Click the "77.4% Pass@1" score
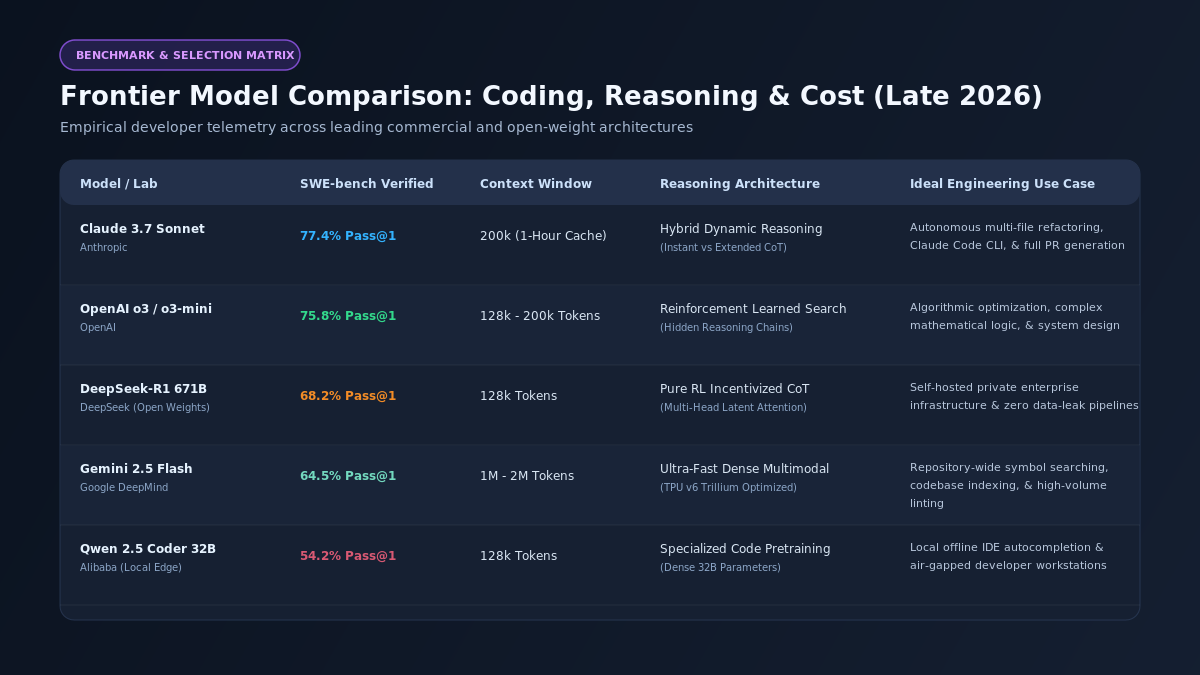 pos(348,236)
